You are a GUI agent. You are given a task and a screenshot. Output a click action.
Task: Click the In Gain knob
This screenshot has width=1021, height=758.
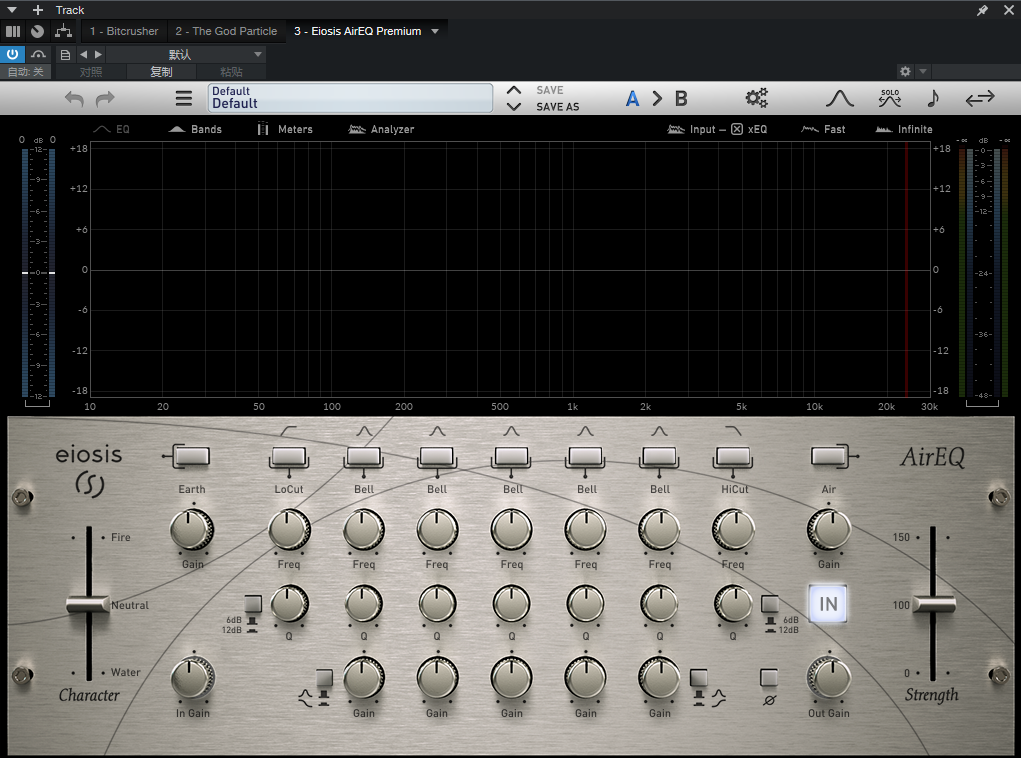pos(193,678)
